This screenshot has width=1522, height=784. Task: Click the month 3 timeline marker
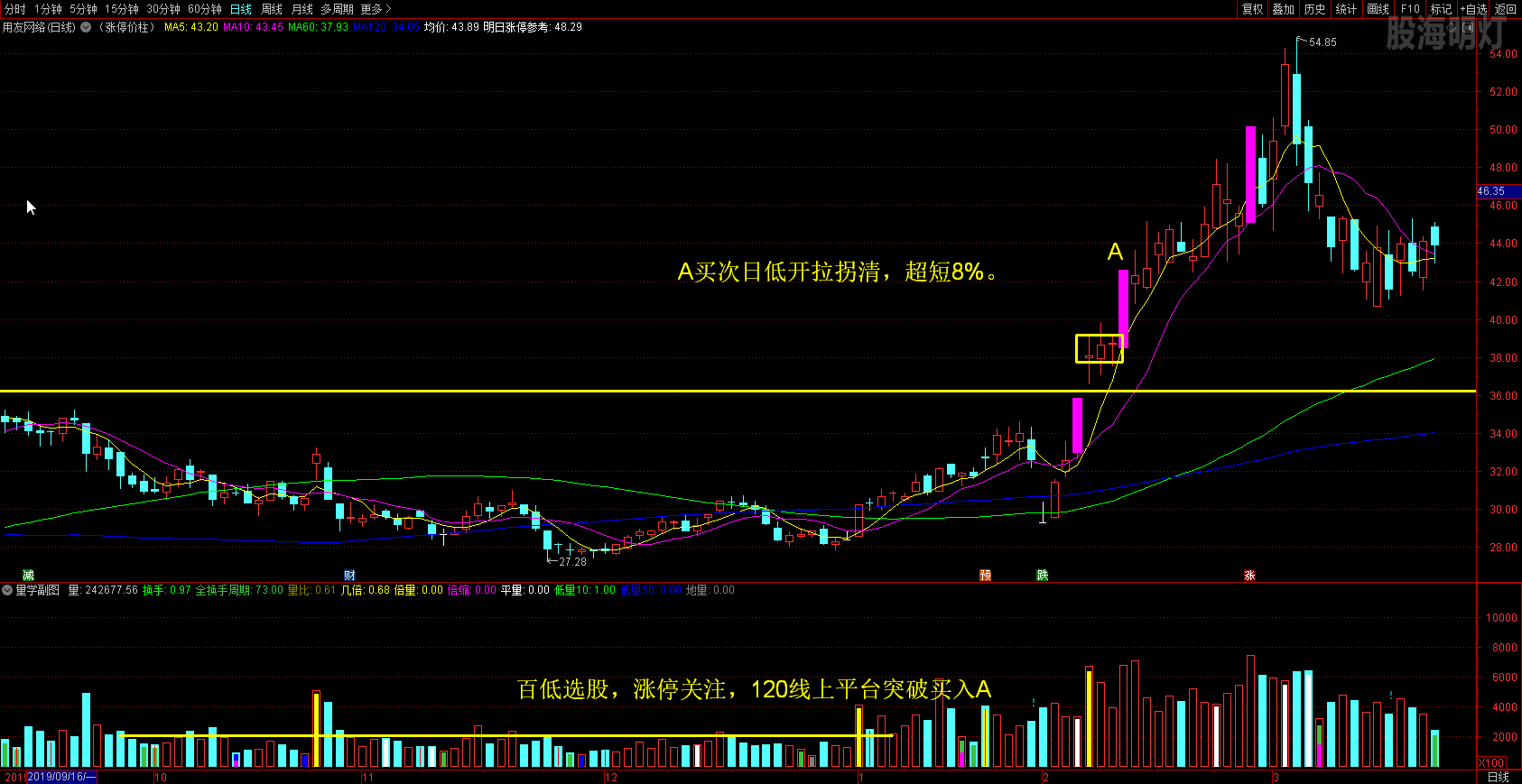point(1276,777)
